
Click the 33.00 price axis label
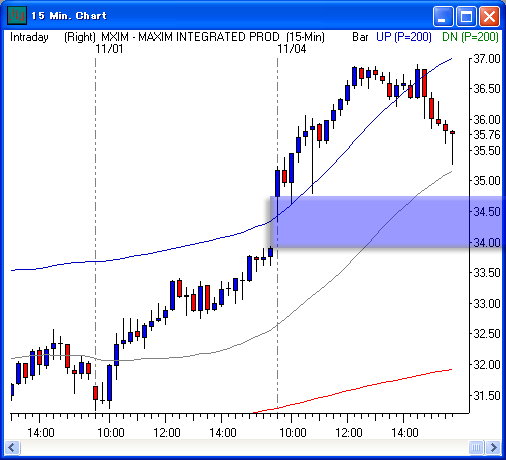tap(487, 304)
